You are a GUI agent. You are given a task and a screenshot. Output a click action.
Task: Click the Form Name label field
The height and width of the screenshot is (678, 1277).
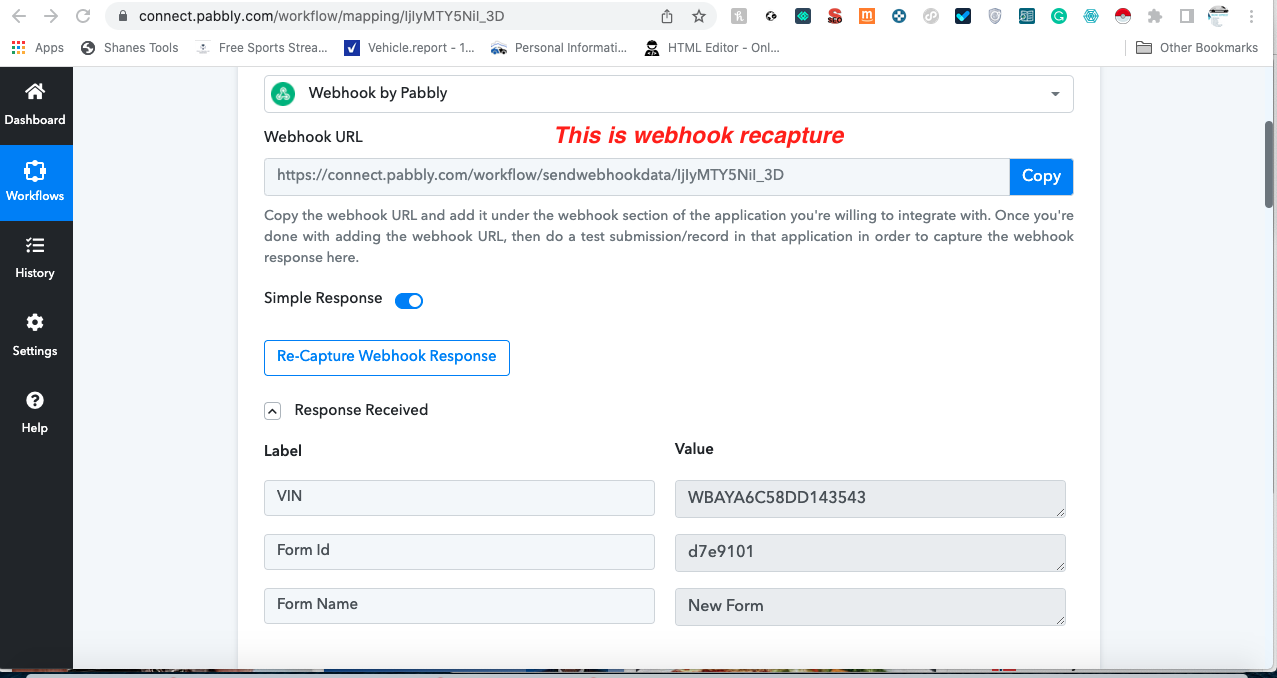coord(459,606)
